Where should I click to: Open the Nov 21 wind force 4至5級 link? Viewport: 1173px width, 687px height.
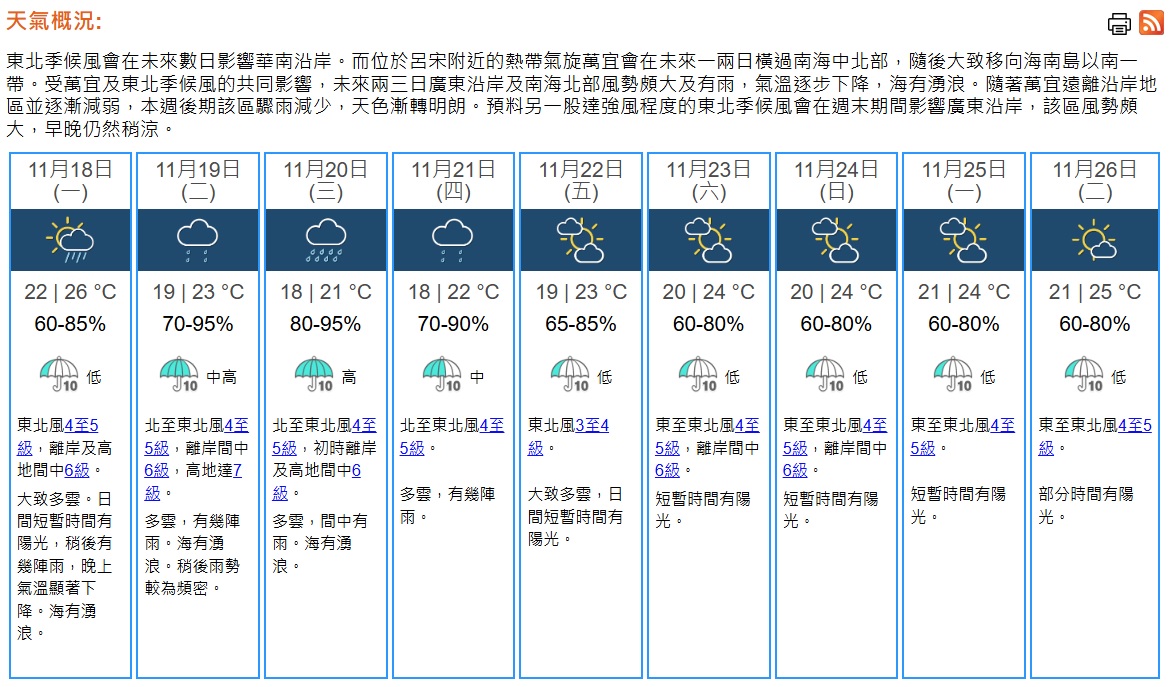[x=491, y=425]
